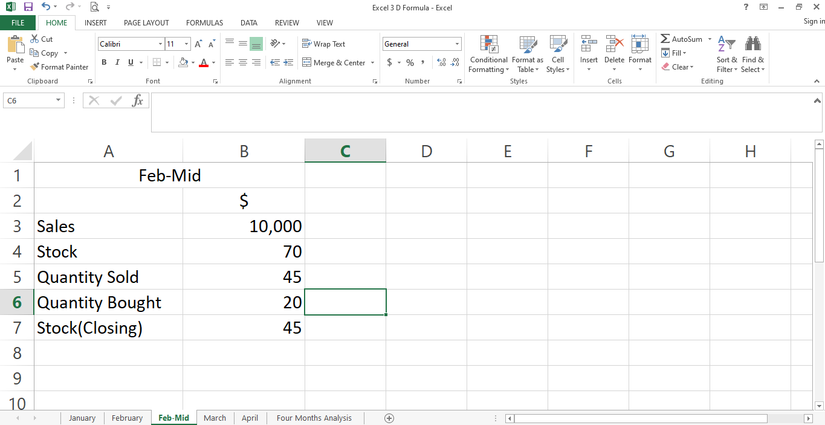Open Conditional Formatting menu
The image size is (825, 425).
click(488, 46)
